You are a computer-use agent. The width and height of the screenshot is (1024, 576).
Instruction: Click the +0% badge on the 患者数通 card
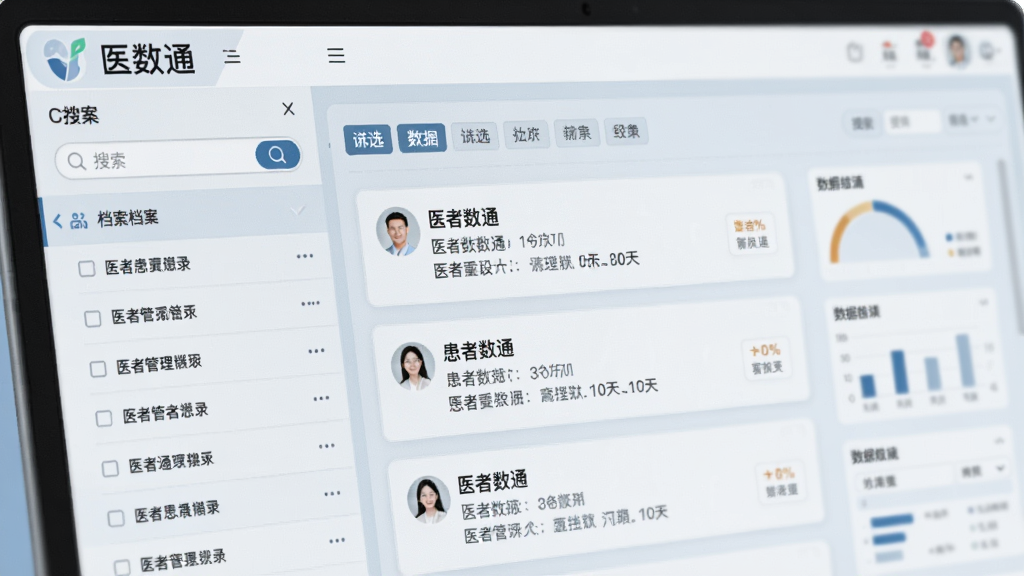[x=766, y=359]
